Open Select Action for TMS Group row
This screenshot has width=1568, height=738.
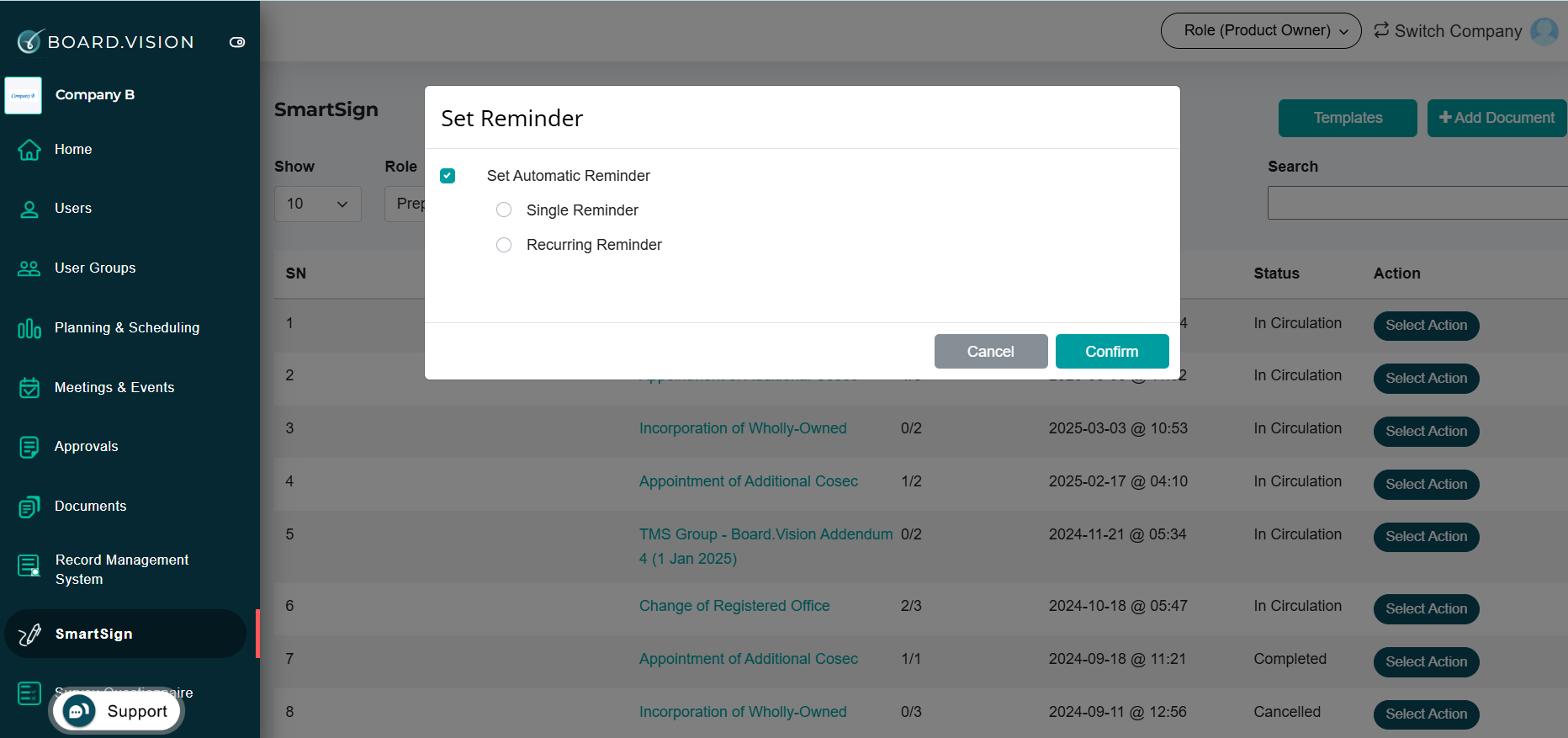click(x=1427, y=537)
